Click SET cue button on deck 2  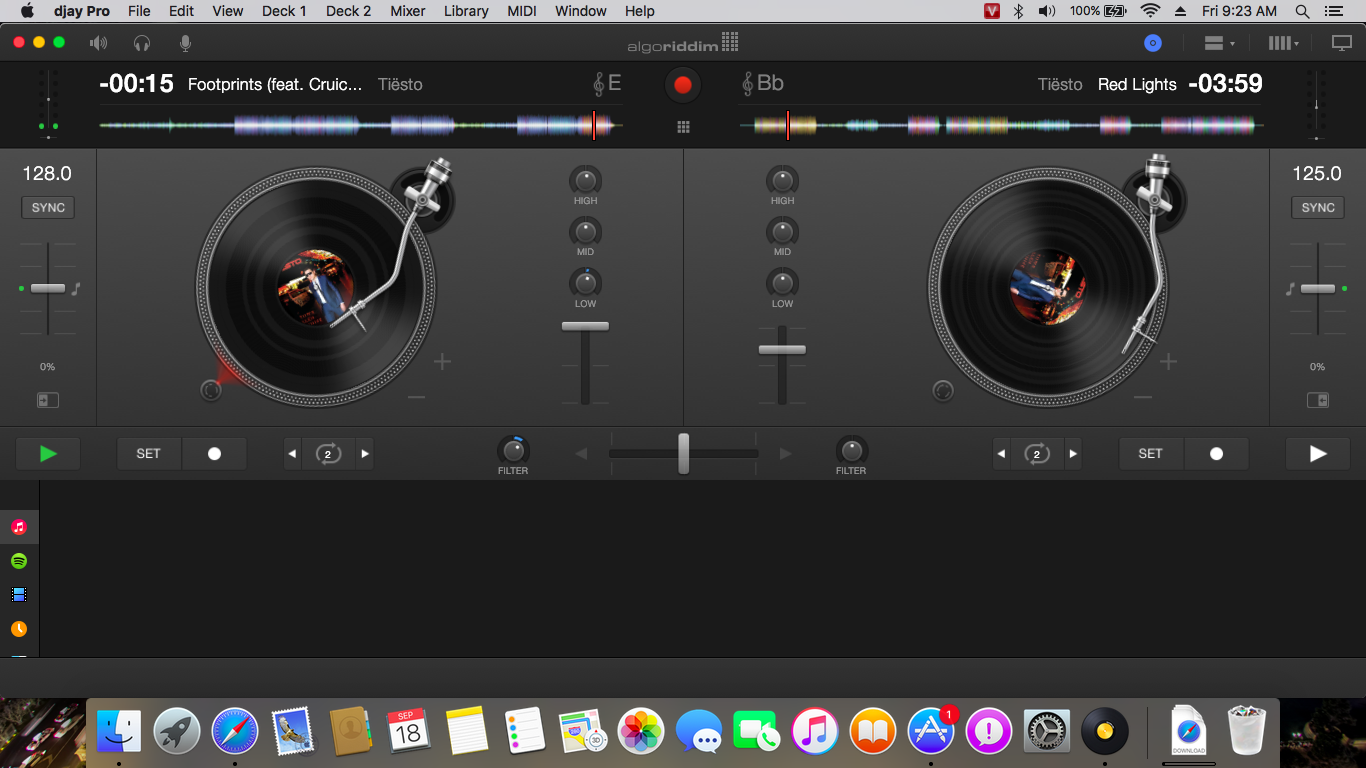(1151, 453)
